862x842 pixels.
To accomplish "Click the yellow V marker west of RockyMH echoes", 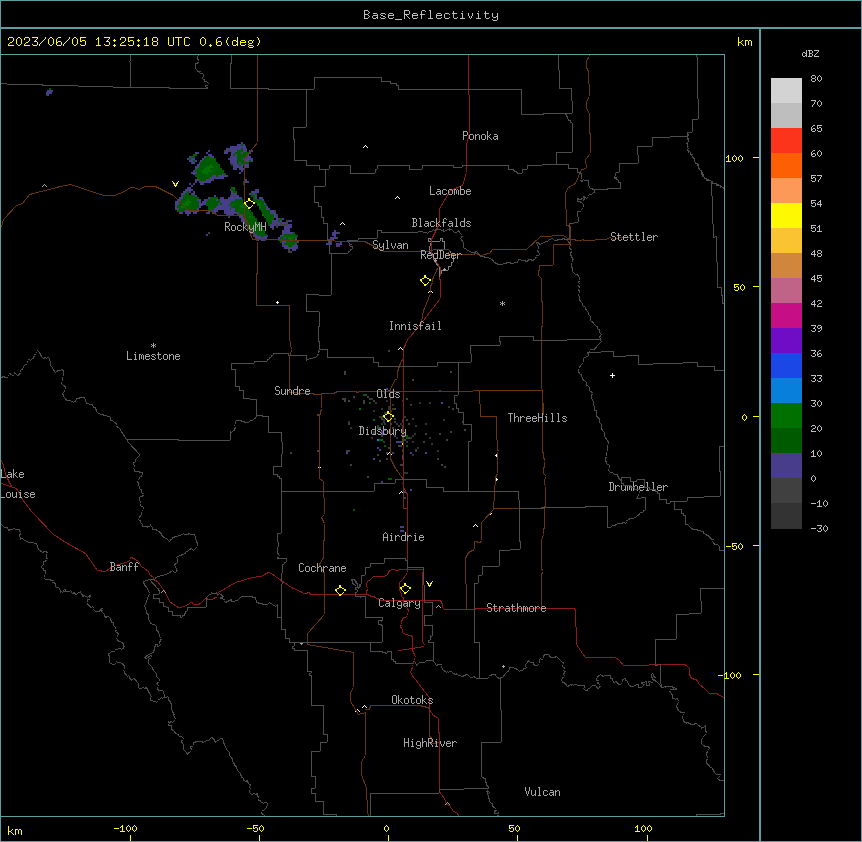I will tap(175, 184).
